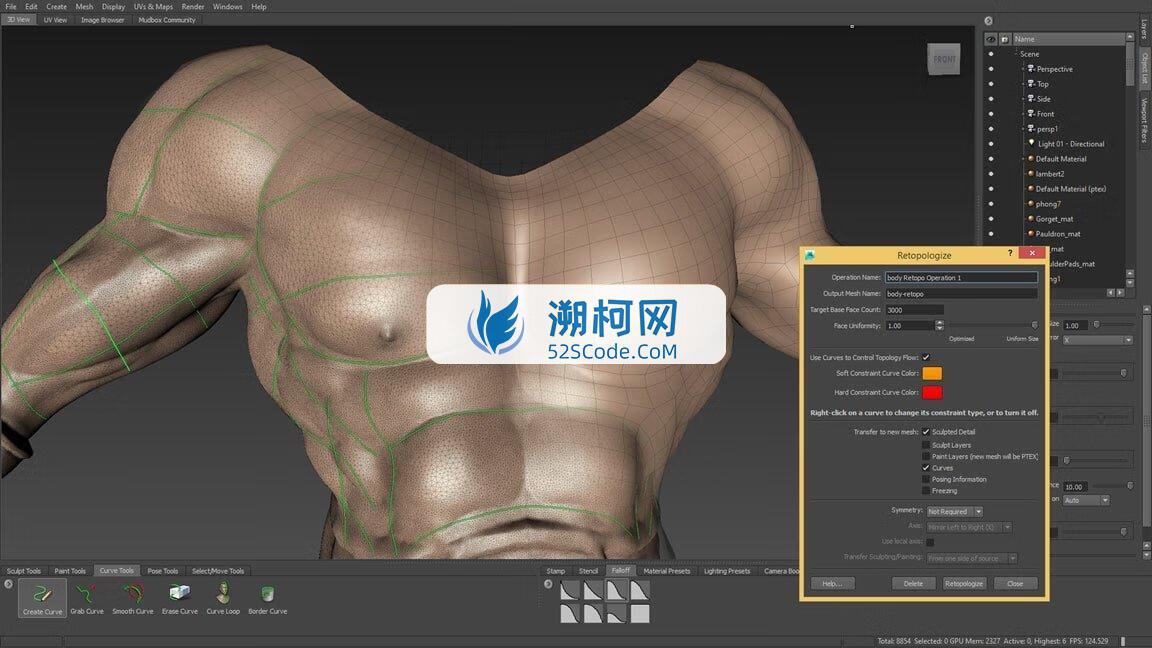The height and width of the screenshot is (648, 1152).
Task: Click the Default Material sphere icon
Action: (x=1031, y=159)
